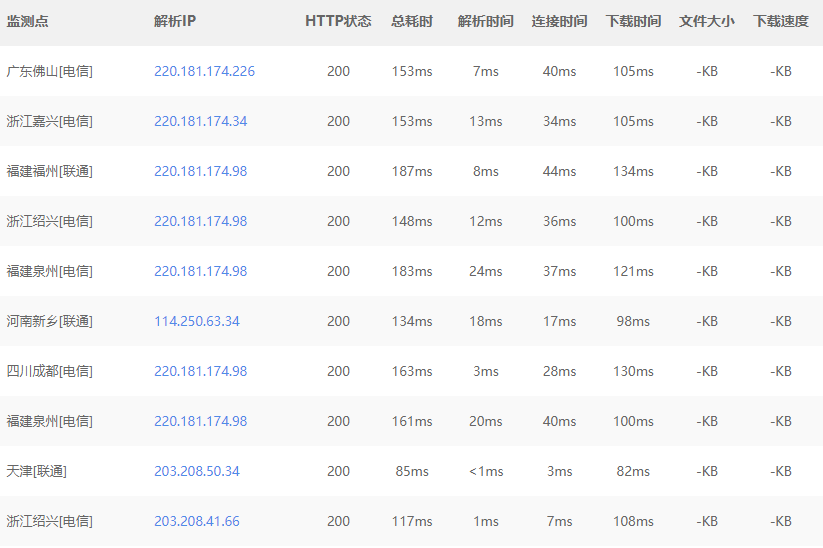The width and height of the screenshot is (823, 548).
Task: Select the 天津[联通] monitoring point cell
Action: [36, 471]
